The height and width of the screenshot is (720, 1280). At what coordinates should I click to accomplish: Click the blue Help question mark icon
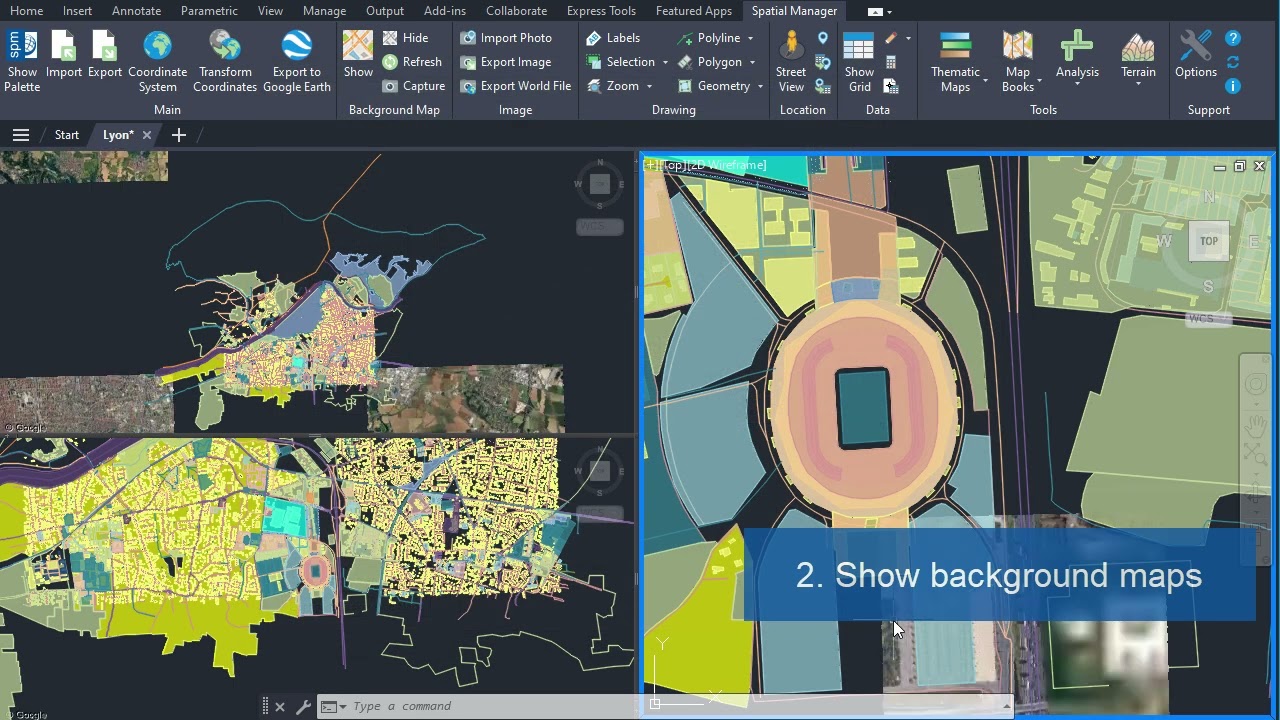[1233, 38]
